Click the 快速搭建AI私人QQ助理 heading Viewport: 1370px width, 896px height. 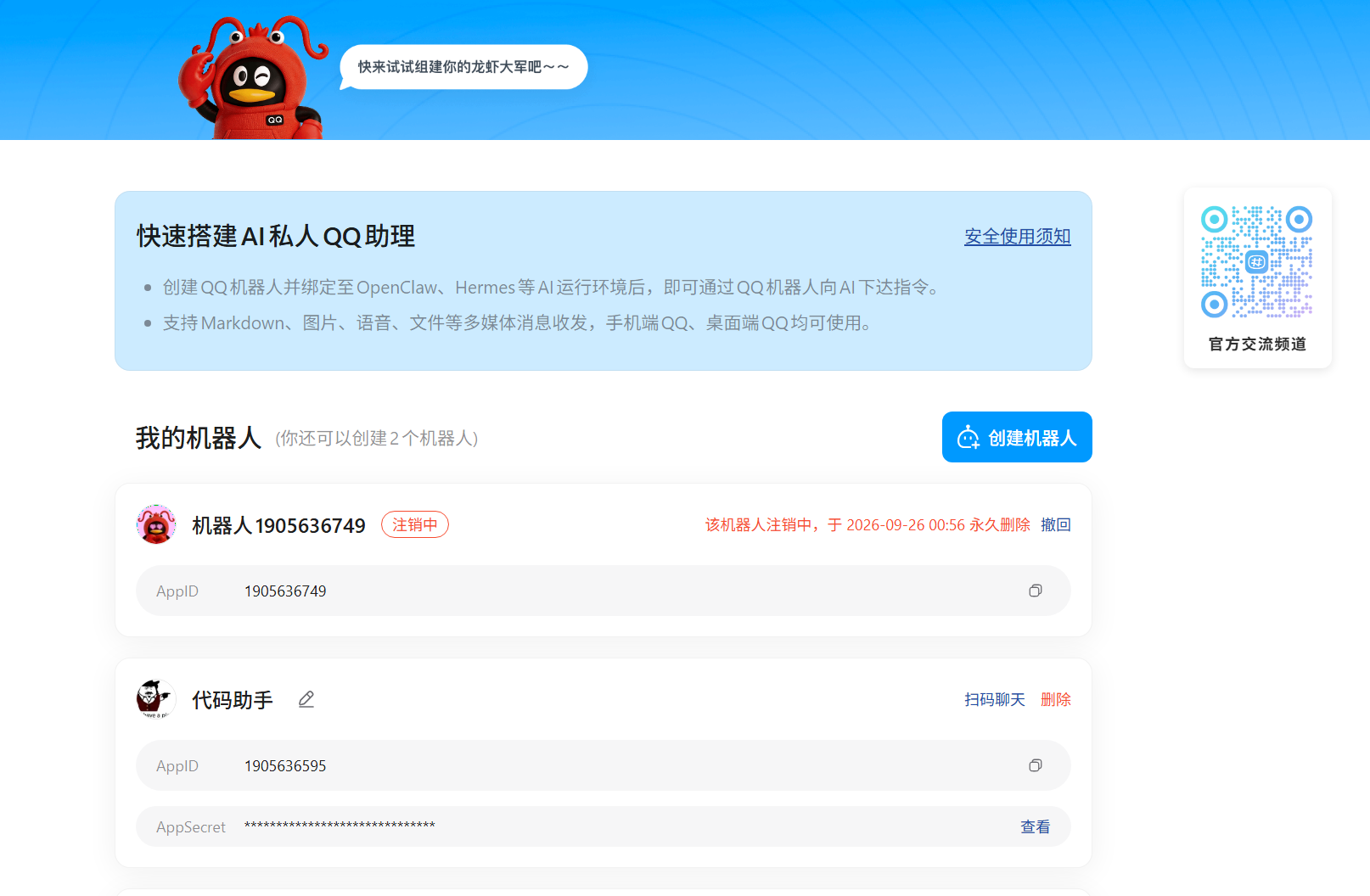tap(276, 236)
